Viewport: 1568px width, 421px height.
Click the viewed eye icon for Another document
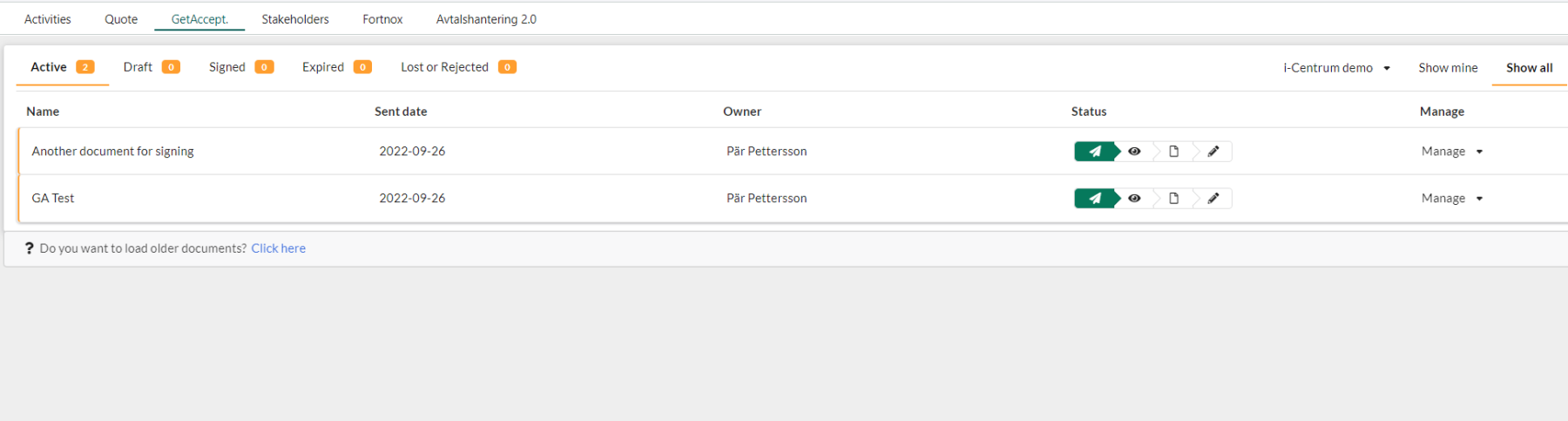[x=1134, y=152]
